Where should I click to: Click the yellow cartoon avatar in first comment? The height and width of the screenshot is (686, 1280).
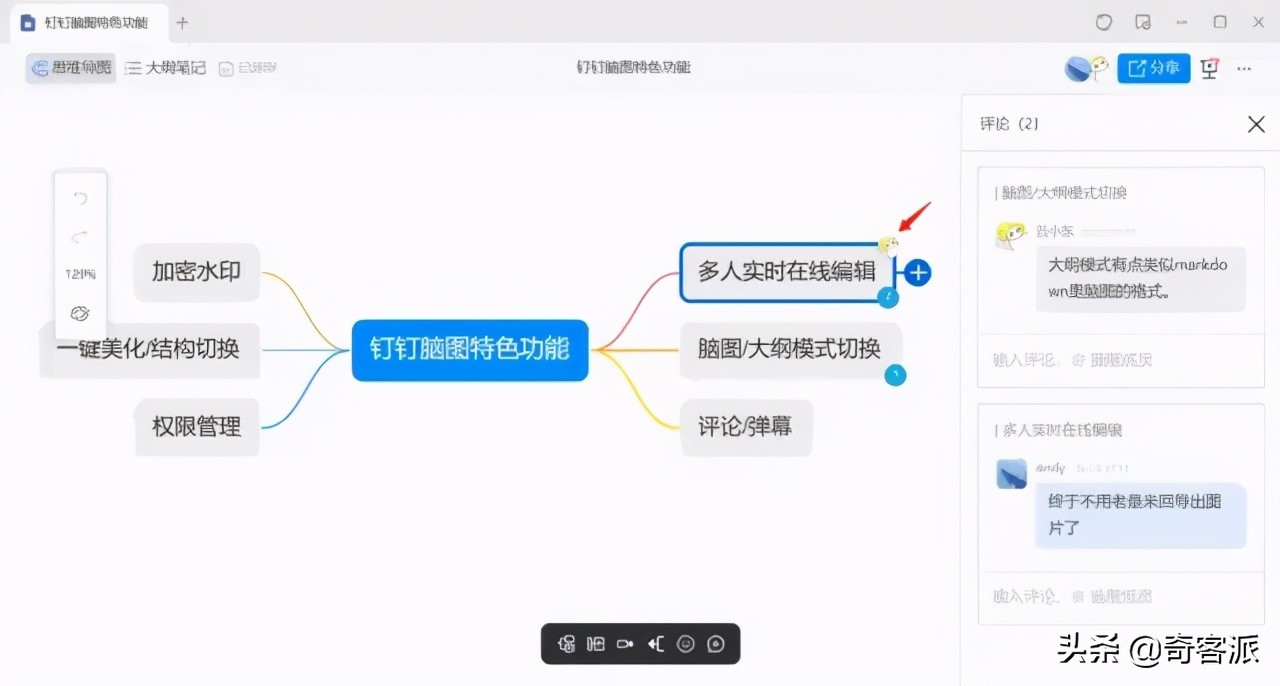point(1012,235)
